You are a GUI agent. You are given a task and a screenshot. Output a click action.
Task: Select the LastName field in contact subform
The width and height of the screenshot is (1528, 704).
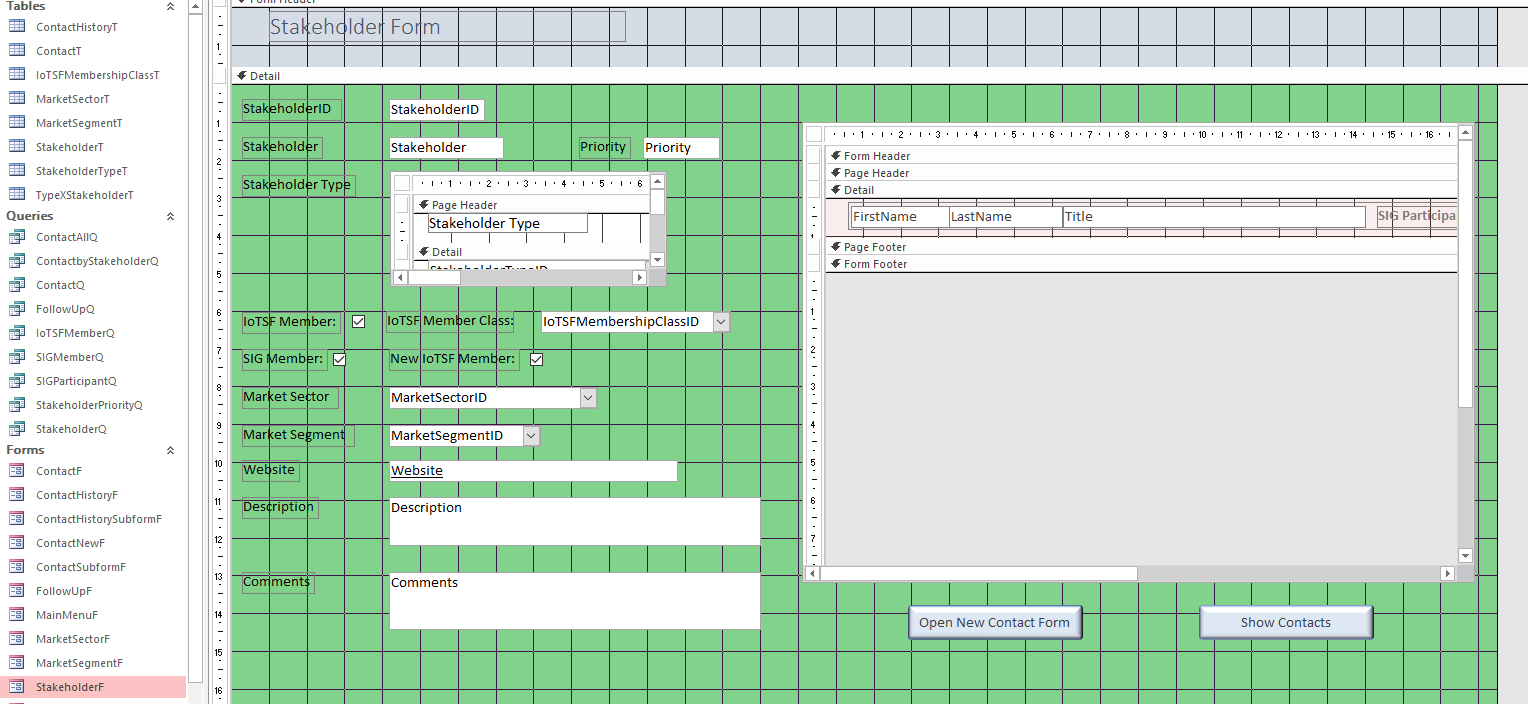pyautogui.click(x=1005, y=217)
